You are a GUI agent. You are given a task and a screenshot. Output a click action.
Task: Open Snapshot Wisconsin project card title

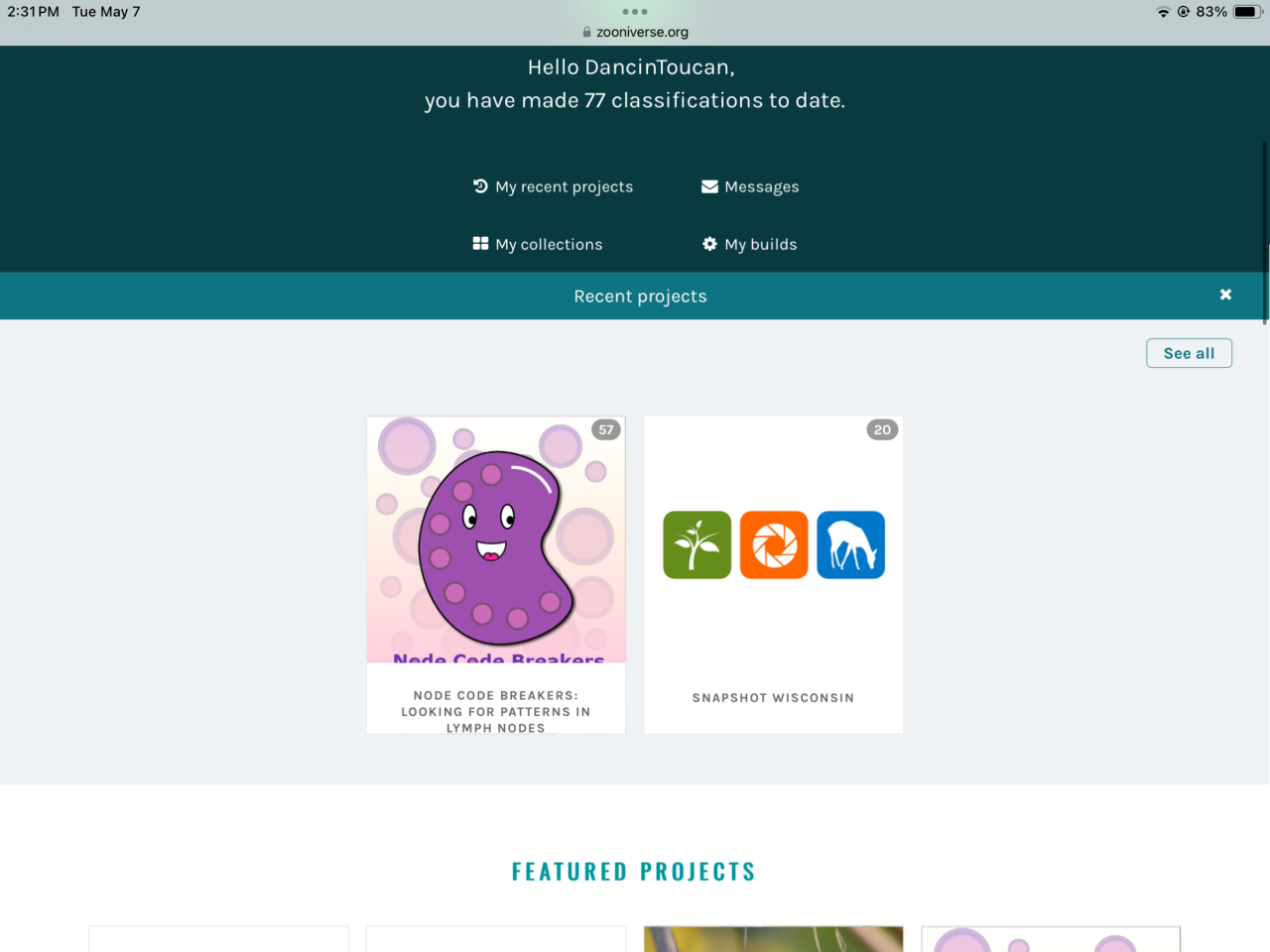pyautogui.click(x=773, y=698)
